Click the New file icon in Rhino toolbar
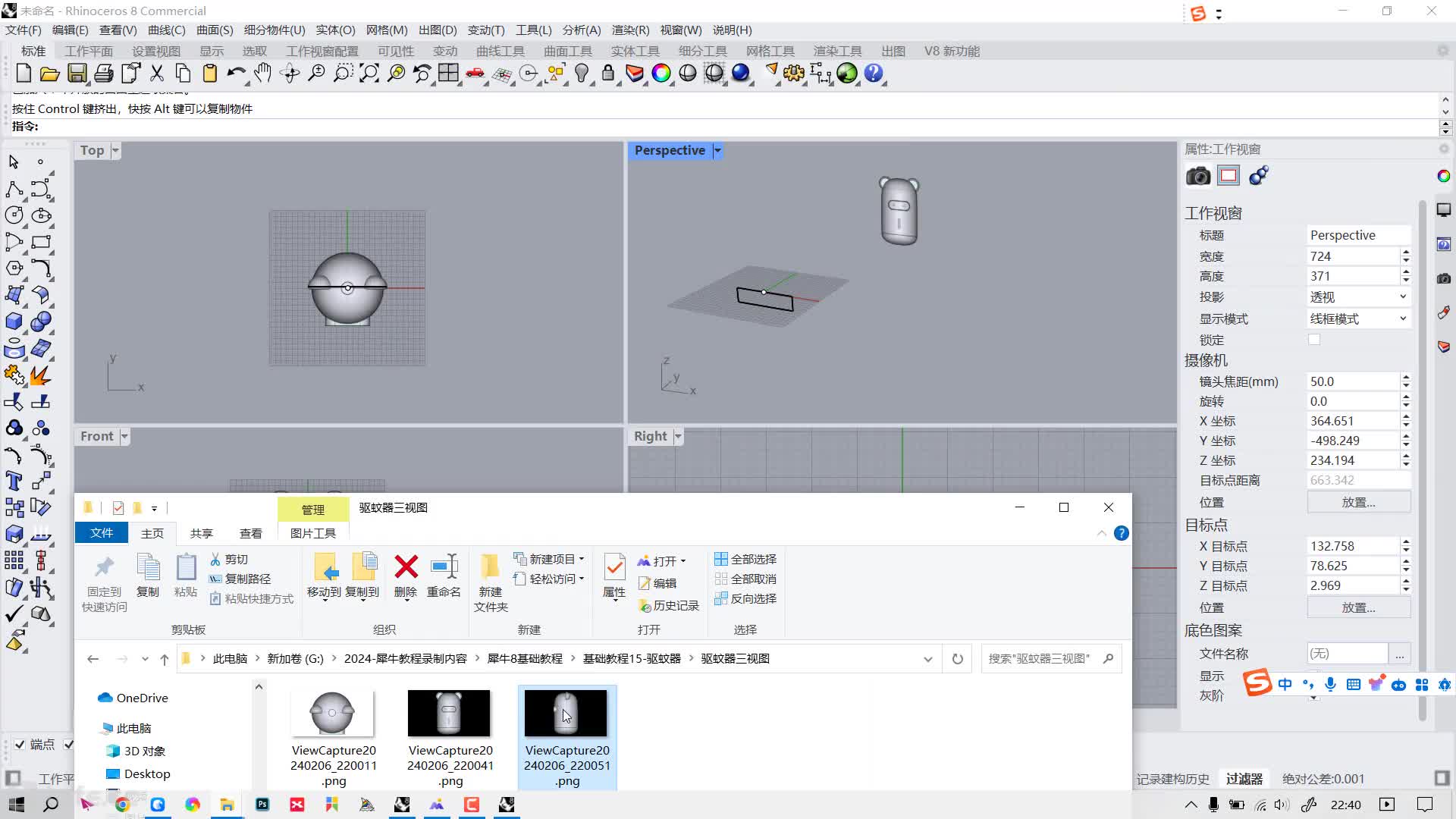The width and height of the screenshot is (1456, 819). pyautogui.click(x=24, y=73)
